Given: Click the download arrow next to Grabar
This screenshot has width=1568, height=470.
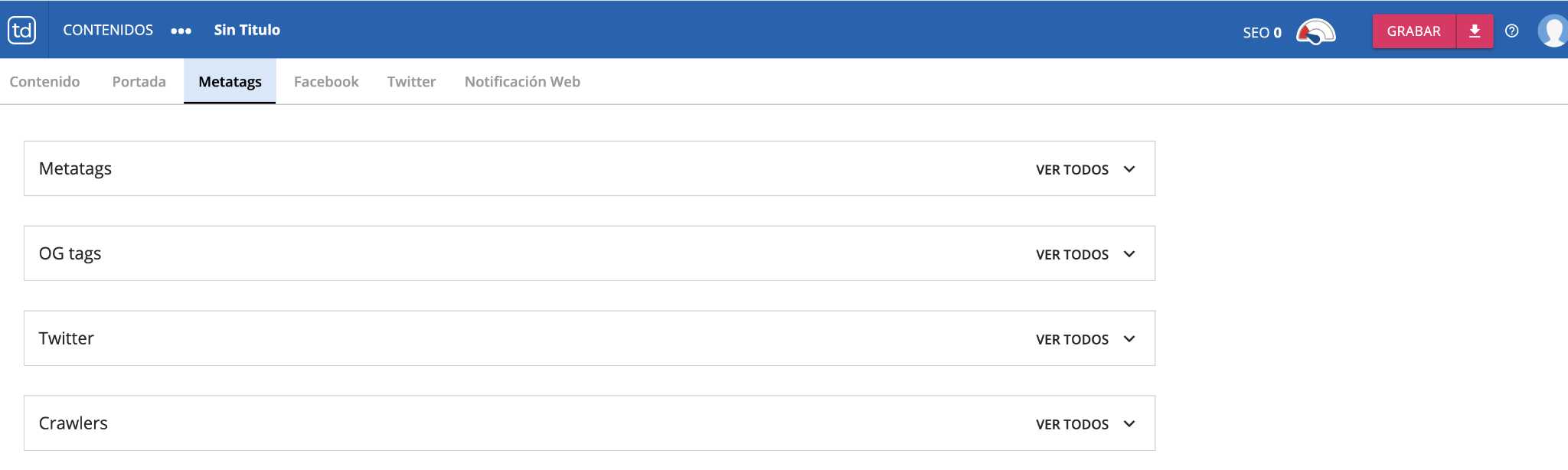Looking at the screenshot, I should [1475, 31].
